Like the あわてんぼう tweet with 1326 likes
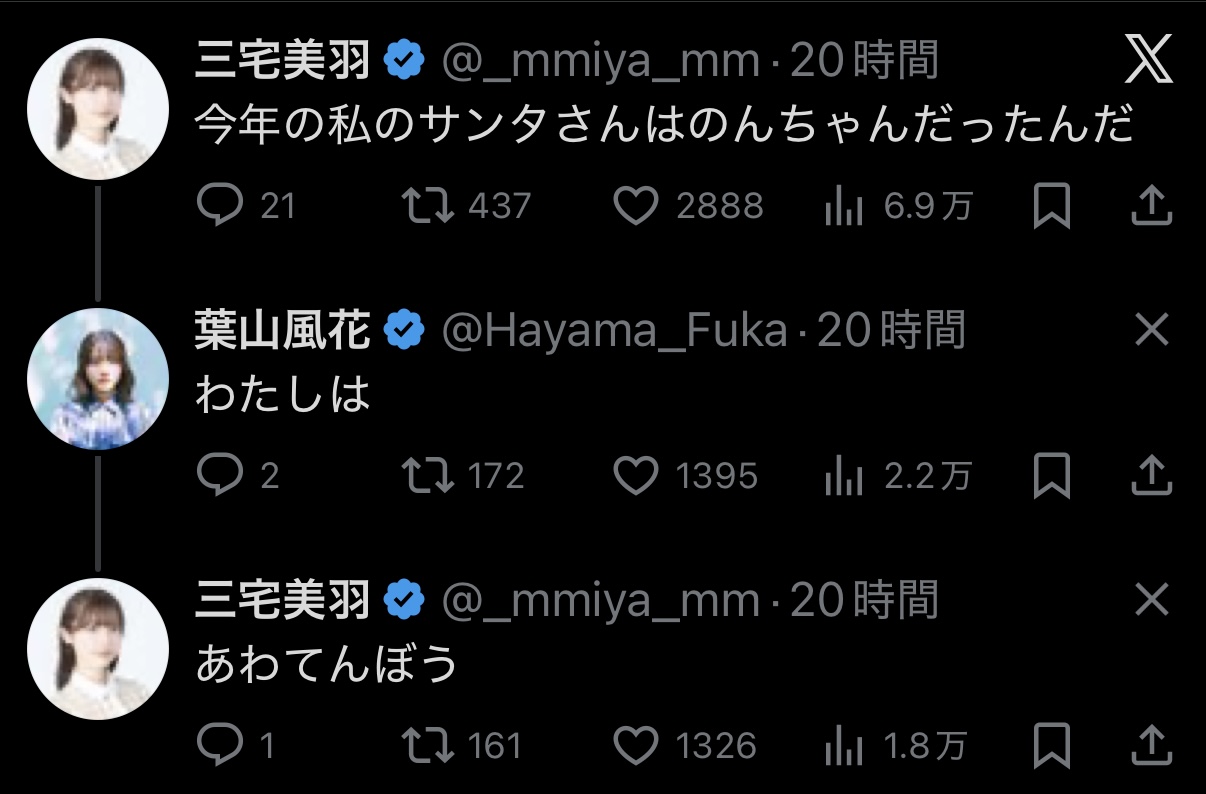The width and height of the screenshot is (1206, 794). pyautogui.click(x=635, y=745)
